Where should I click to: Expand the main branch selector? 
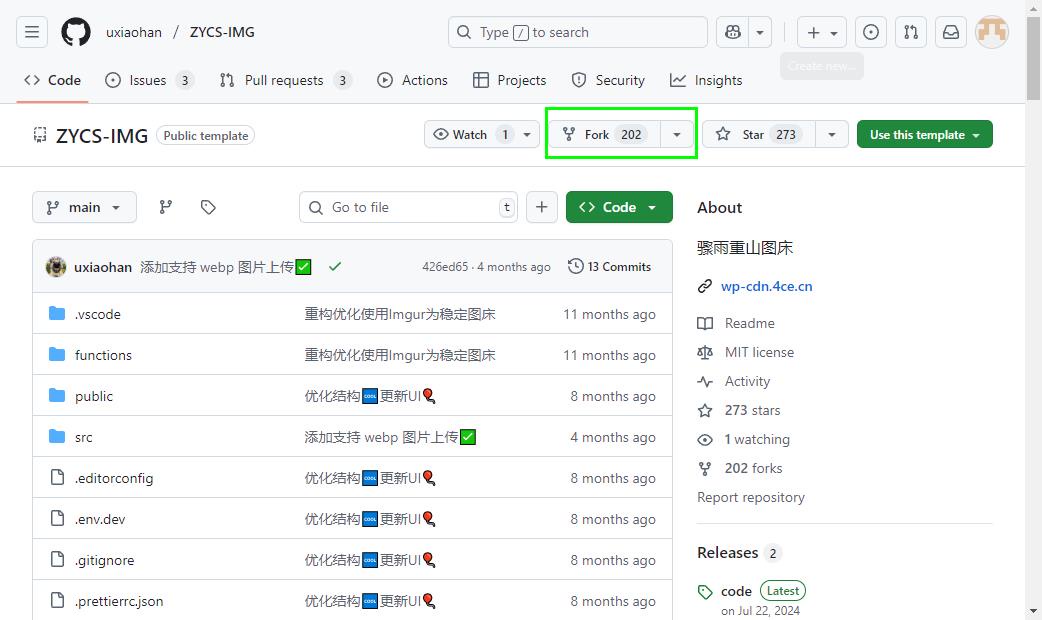point(84,207)
